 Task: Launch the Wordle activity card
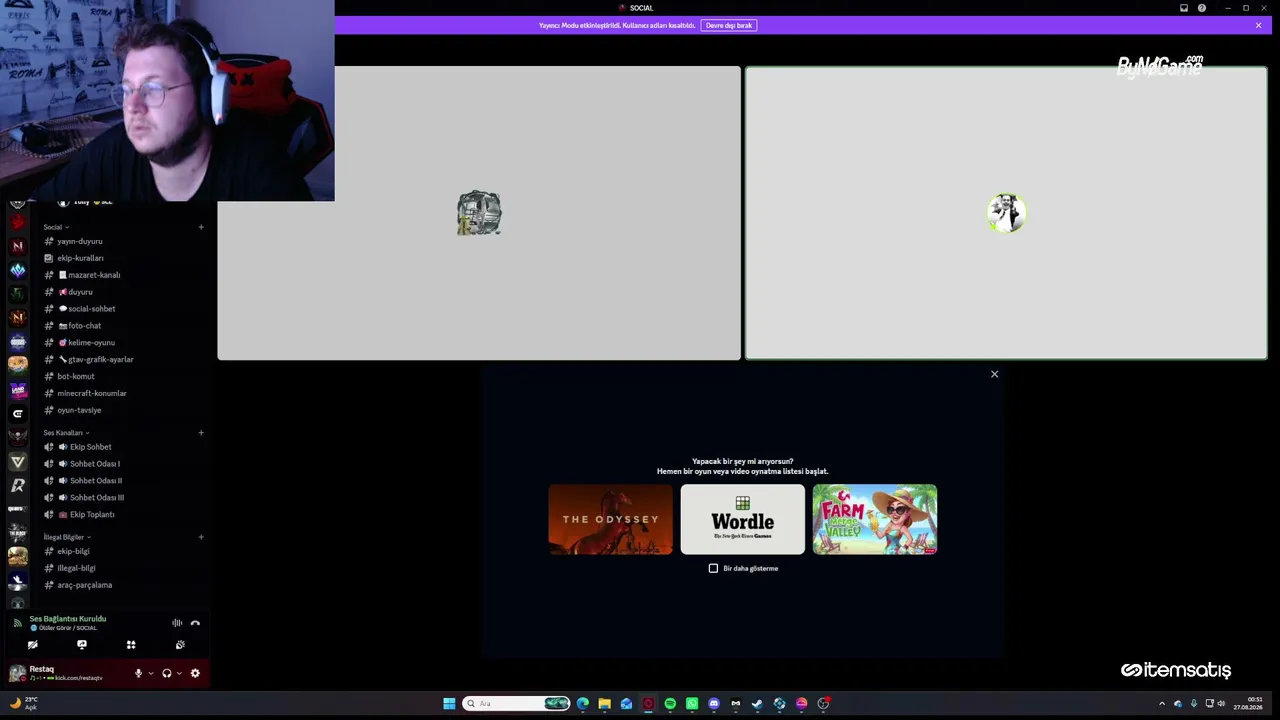742,519
